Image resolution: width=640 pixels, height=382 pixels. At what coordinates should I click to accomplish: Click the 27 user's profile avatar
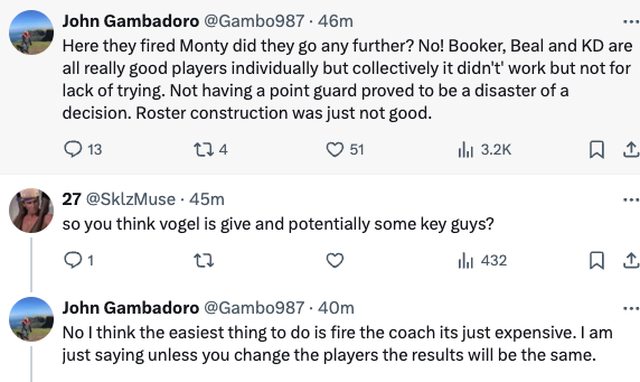pos(31,210)
